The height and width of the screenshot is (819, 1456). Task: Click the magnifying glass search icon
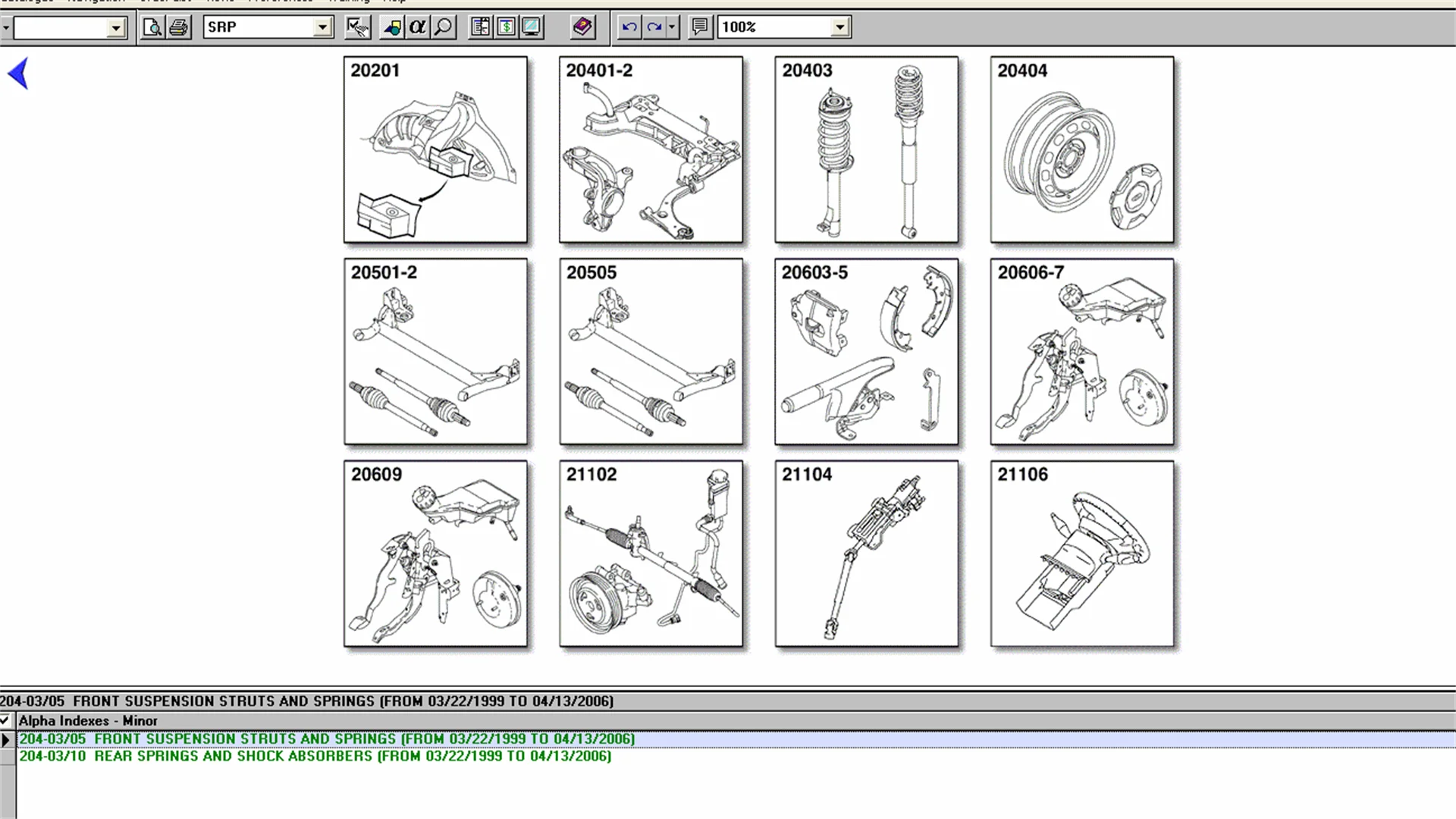(443, 27)
